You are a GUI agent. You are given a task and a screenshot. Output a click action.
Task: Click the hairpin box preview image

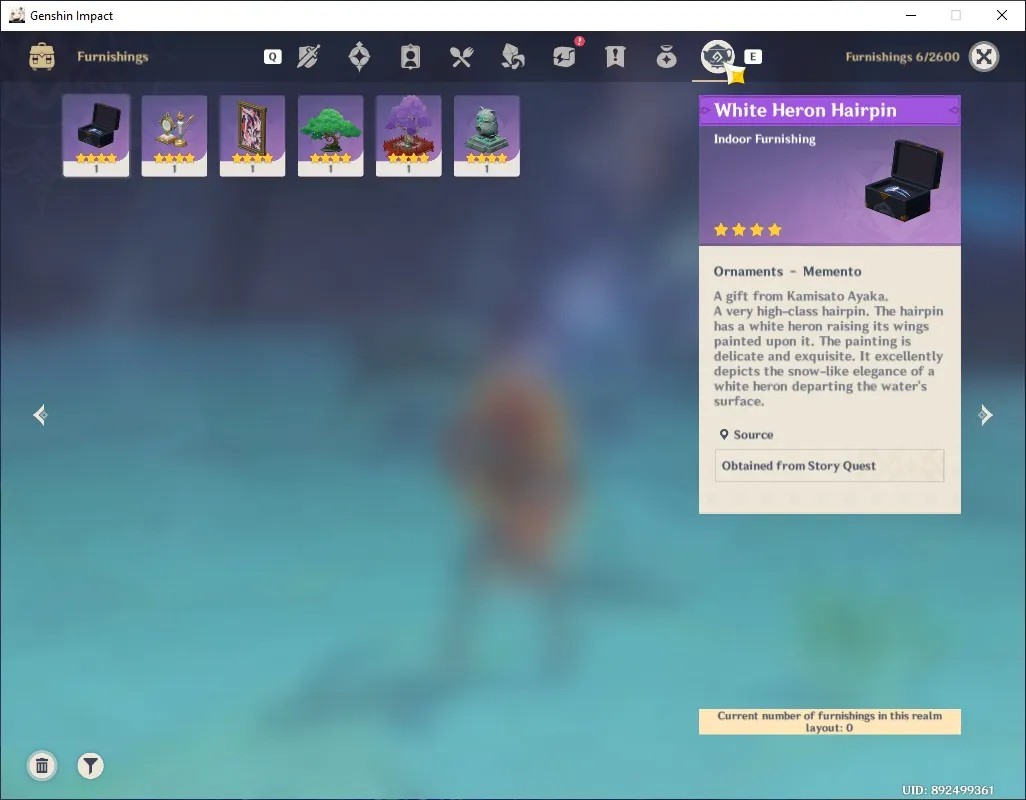[x=904, y=181]
